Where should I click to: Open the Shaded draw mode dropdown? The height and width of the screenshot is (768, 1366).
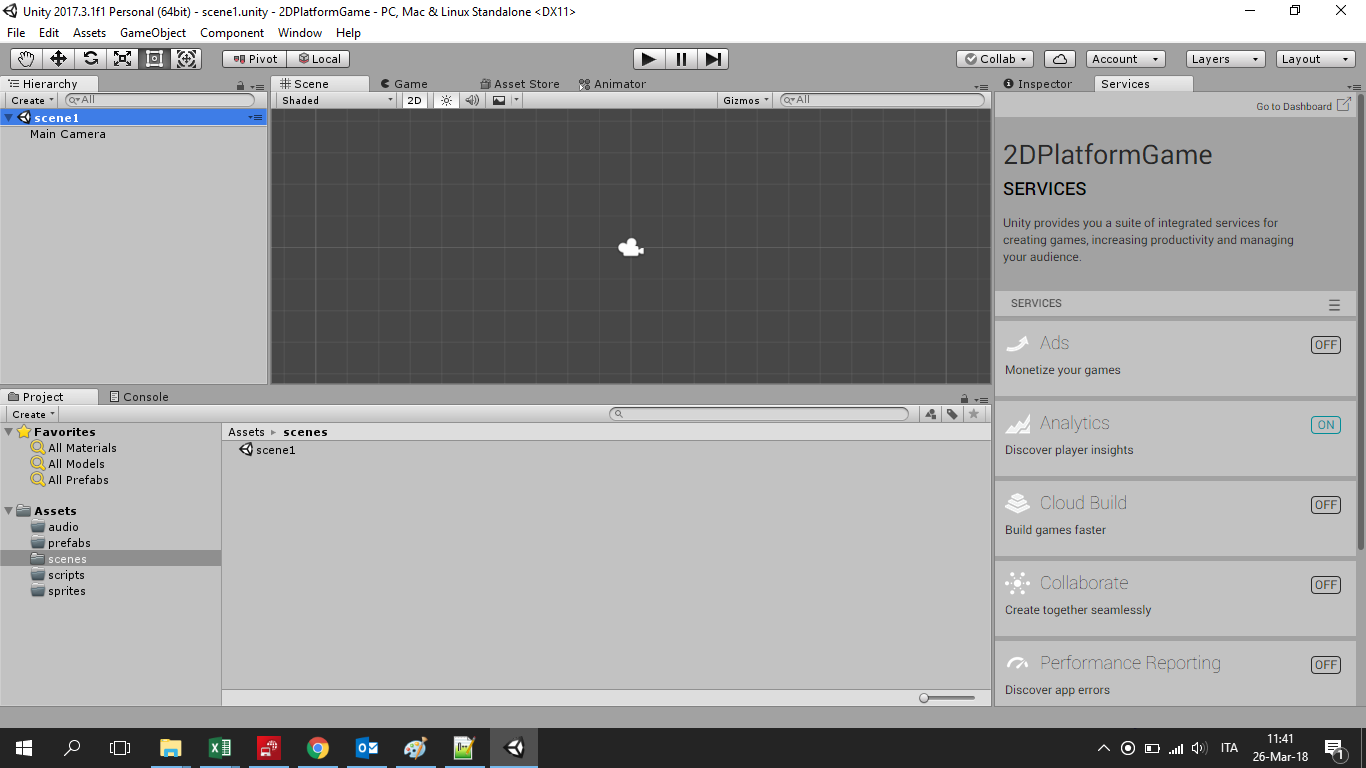coord(337,100)
